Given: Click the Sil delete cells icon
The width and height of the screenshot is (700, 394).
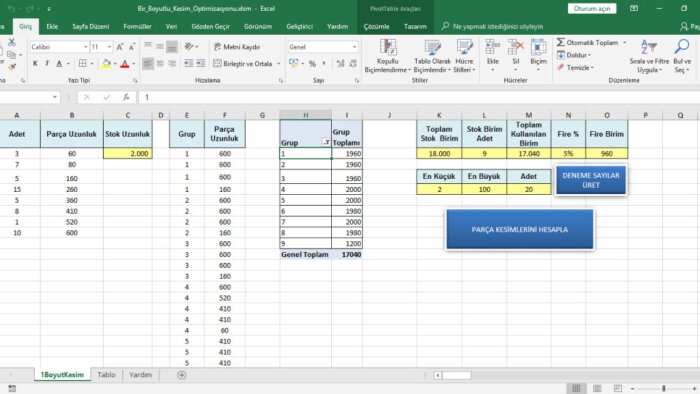Looking at the screenshot, I should coord(516,47).
